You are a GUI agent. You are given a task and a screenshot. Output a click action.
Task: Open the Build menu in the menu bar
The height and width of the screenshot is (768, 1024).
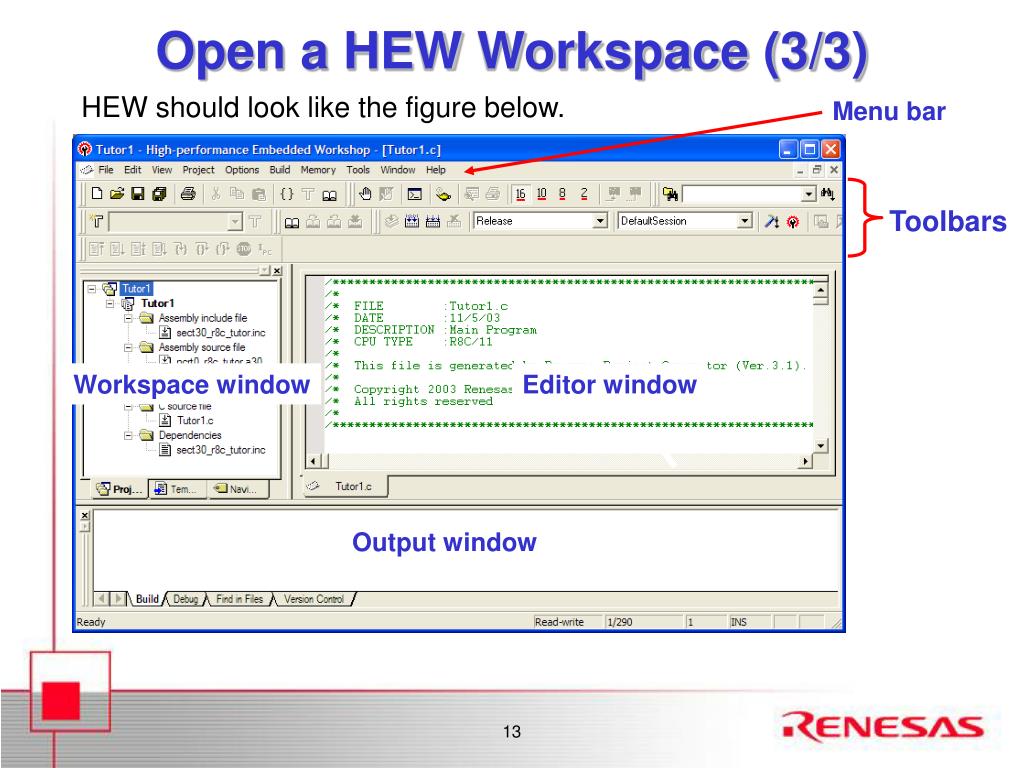[x=280, y=170]
